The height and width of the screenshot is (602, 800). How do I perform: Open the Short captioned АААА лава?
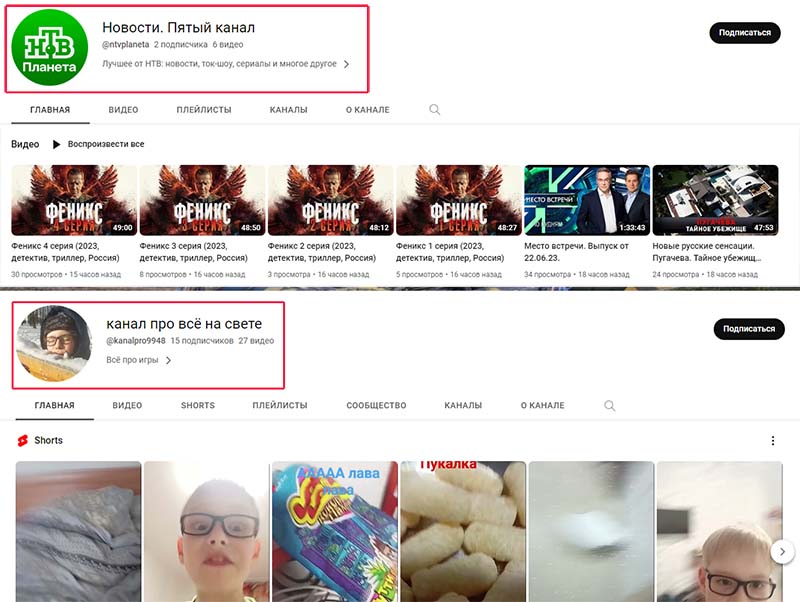pos(335,532)
